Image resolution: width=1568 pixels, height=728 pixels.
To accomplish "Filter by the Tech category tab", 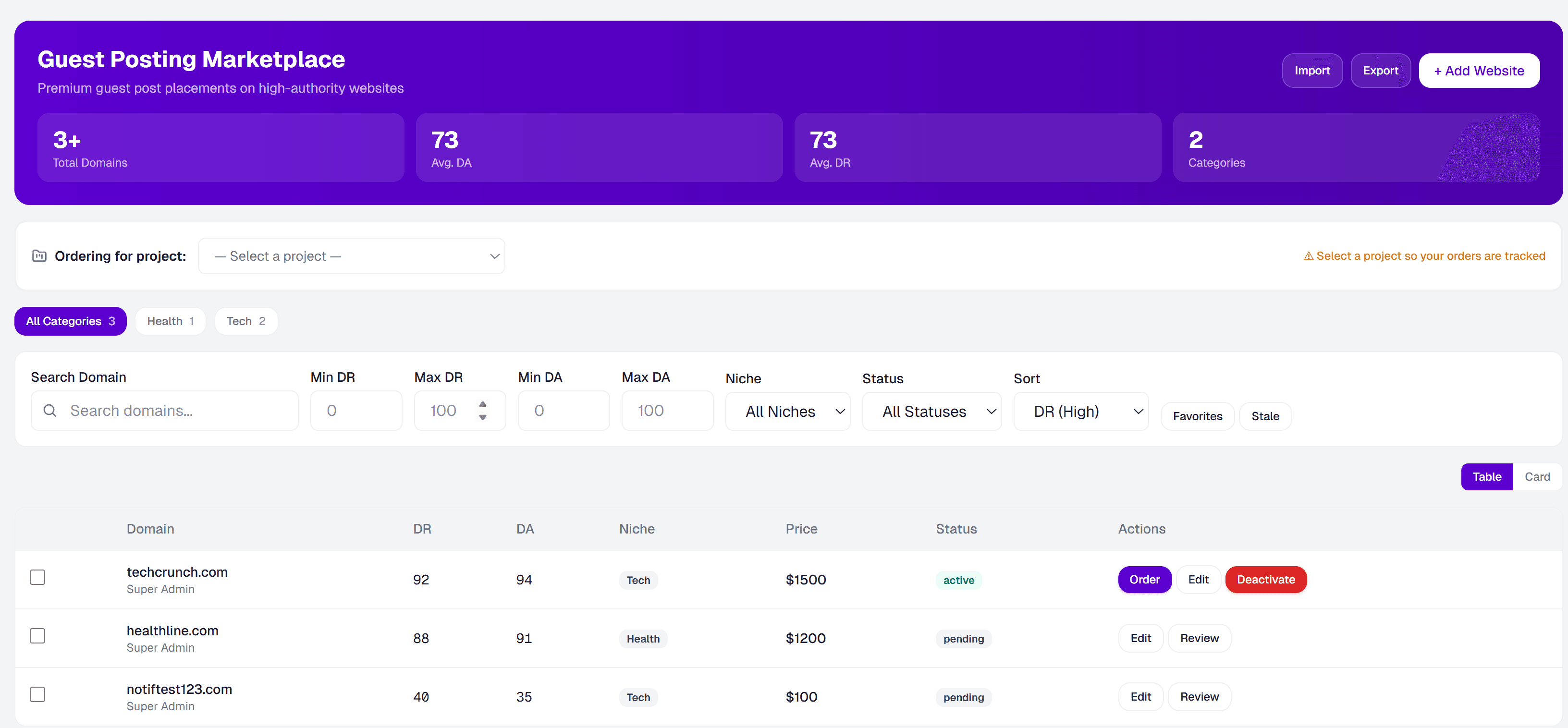I will (x=246, y=321).
